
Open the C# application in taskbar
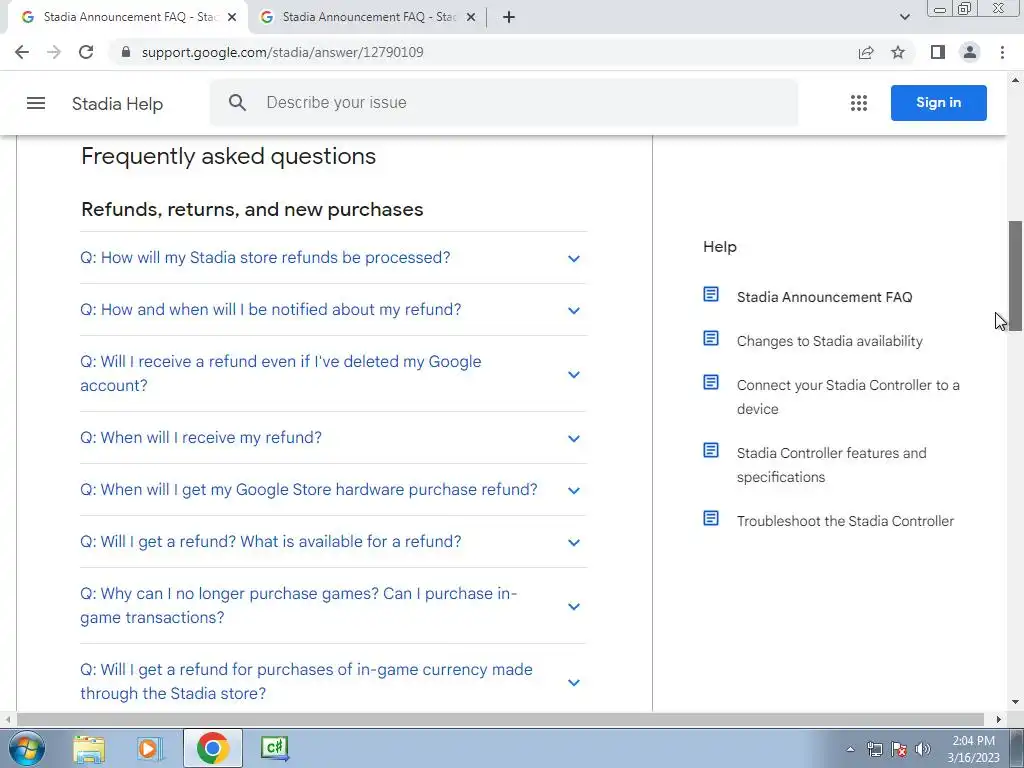pyautogui.click(x=274, y=748)
